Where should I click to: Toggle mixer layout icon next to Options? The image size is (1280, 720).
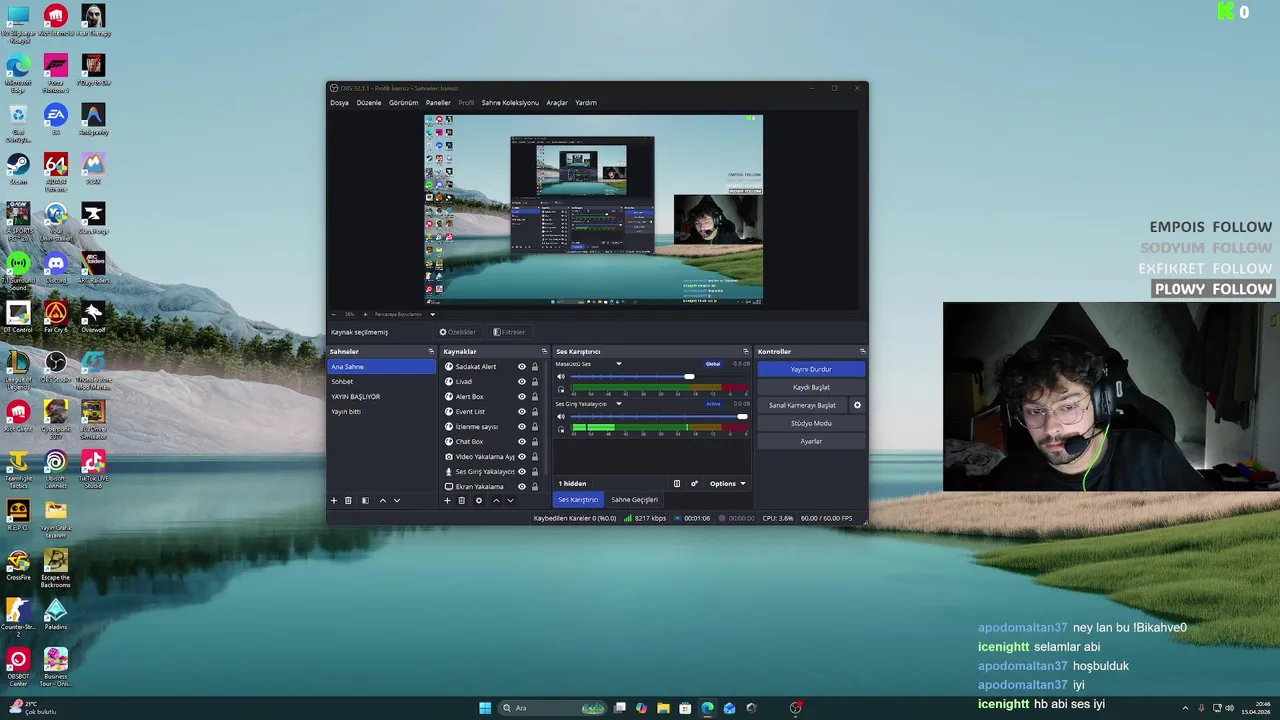pyautogui.click(x=676, y=484)
